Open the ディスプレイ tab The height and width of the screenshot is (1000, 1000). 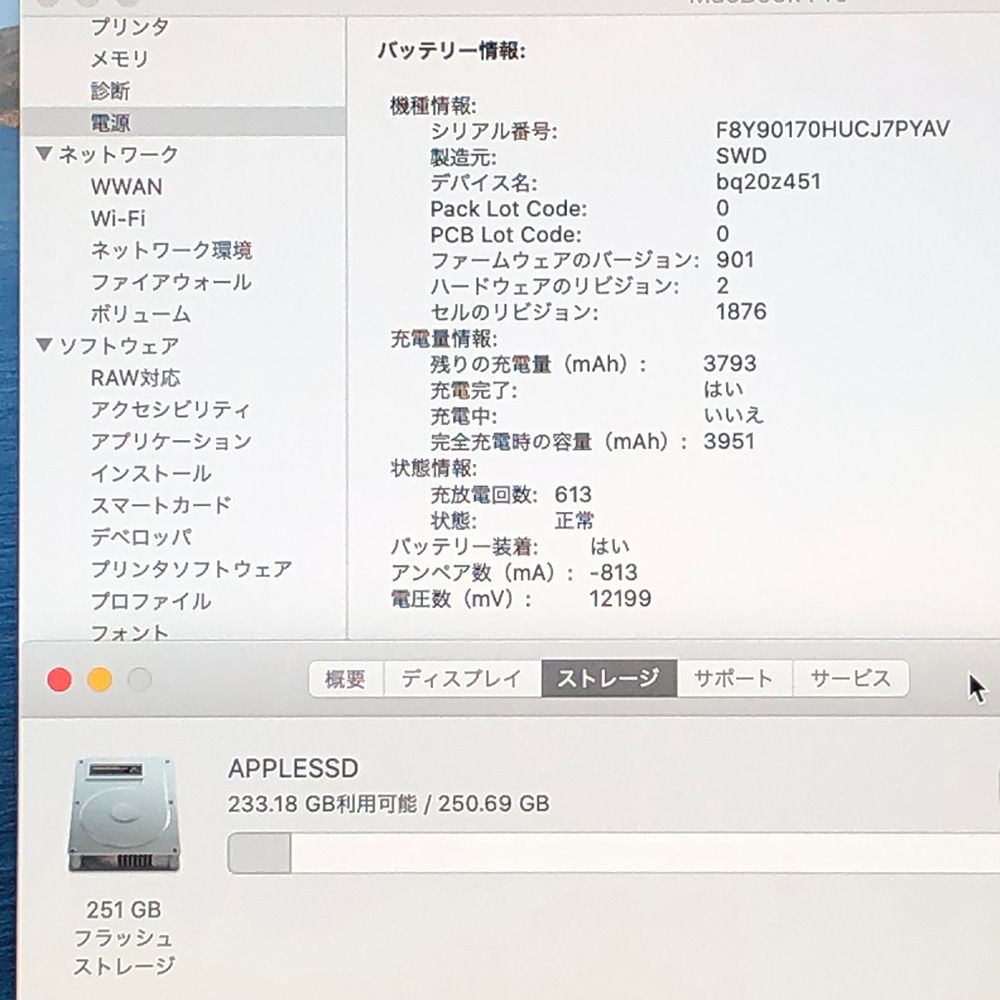tap(462, 679)
